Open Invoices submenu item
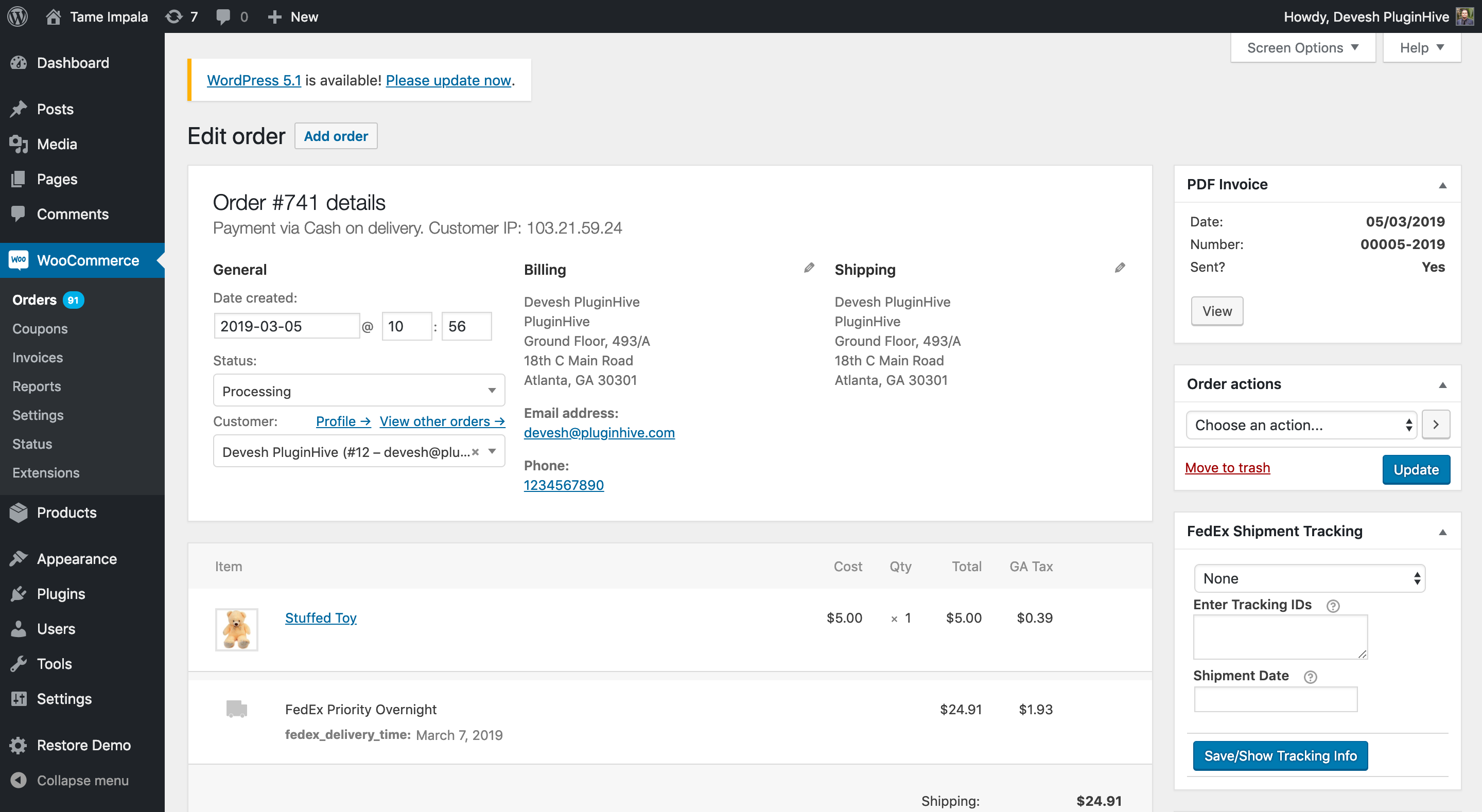Screen dimensions: 1482x812 (x=38, y=357)
